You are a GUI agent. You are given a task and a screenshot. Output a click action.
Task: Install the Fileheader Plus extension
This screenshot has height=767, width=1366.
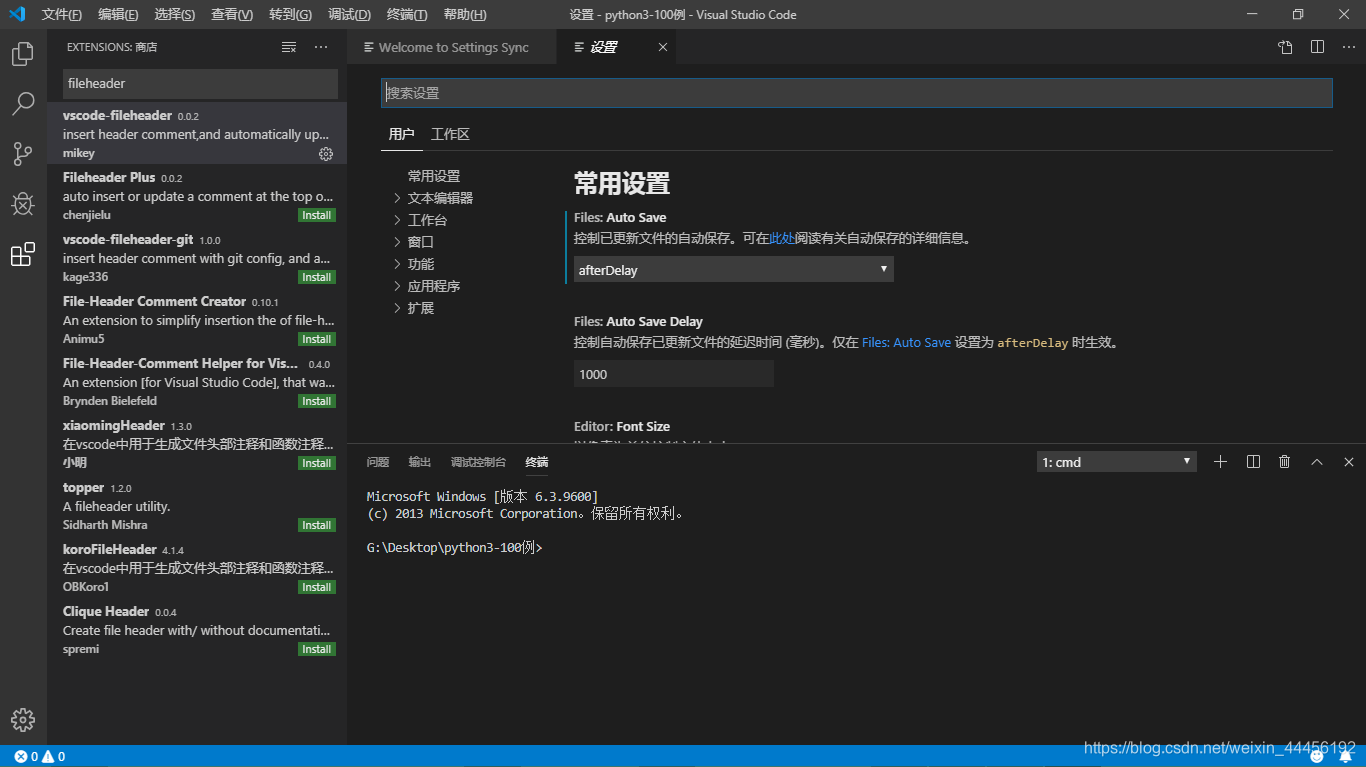317,215
